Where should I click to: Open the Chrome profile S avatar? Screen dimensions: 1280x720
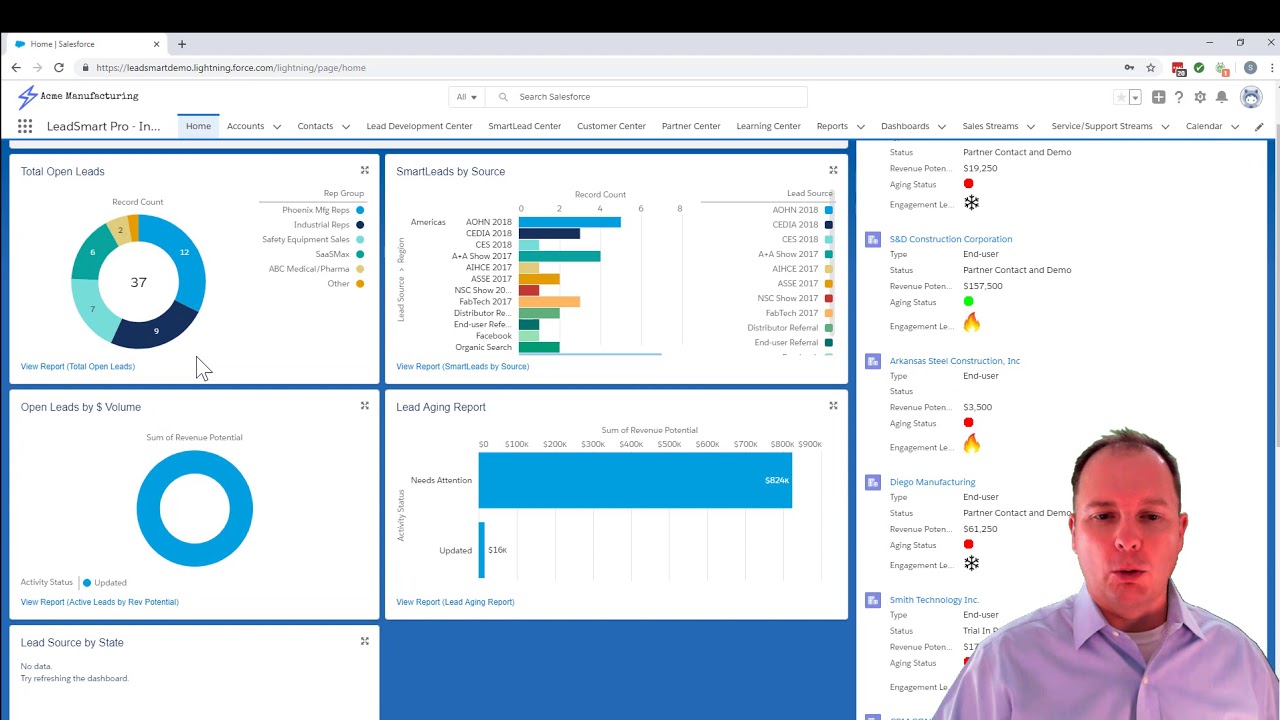coord(1250,67)
